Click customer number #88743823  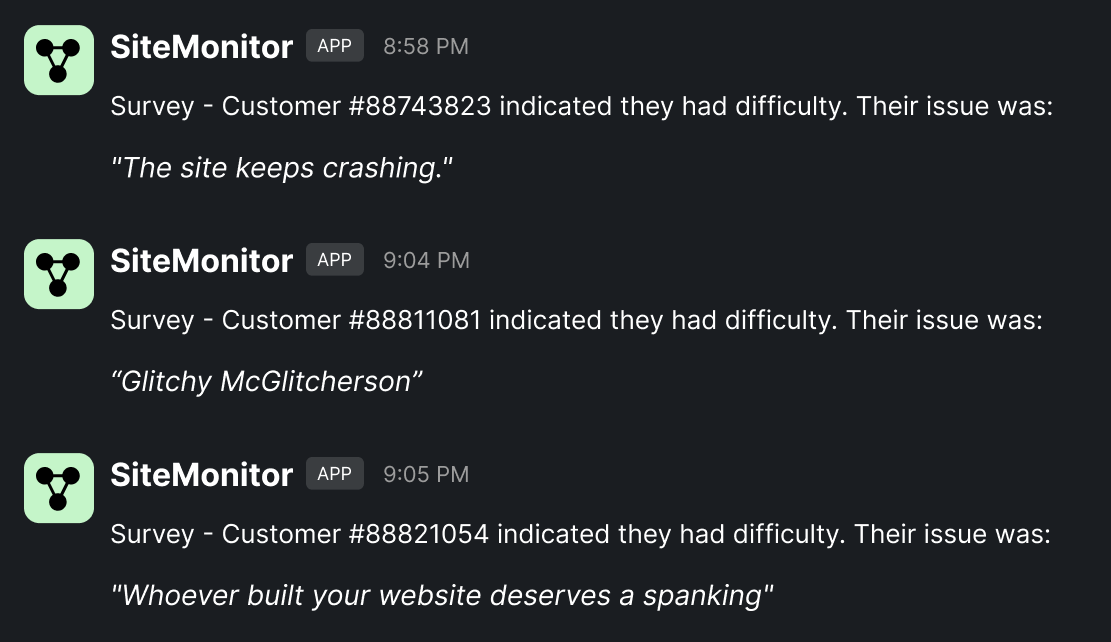click(x=420, y=107)
